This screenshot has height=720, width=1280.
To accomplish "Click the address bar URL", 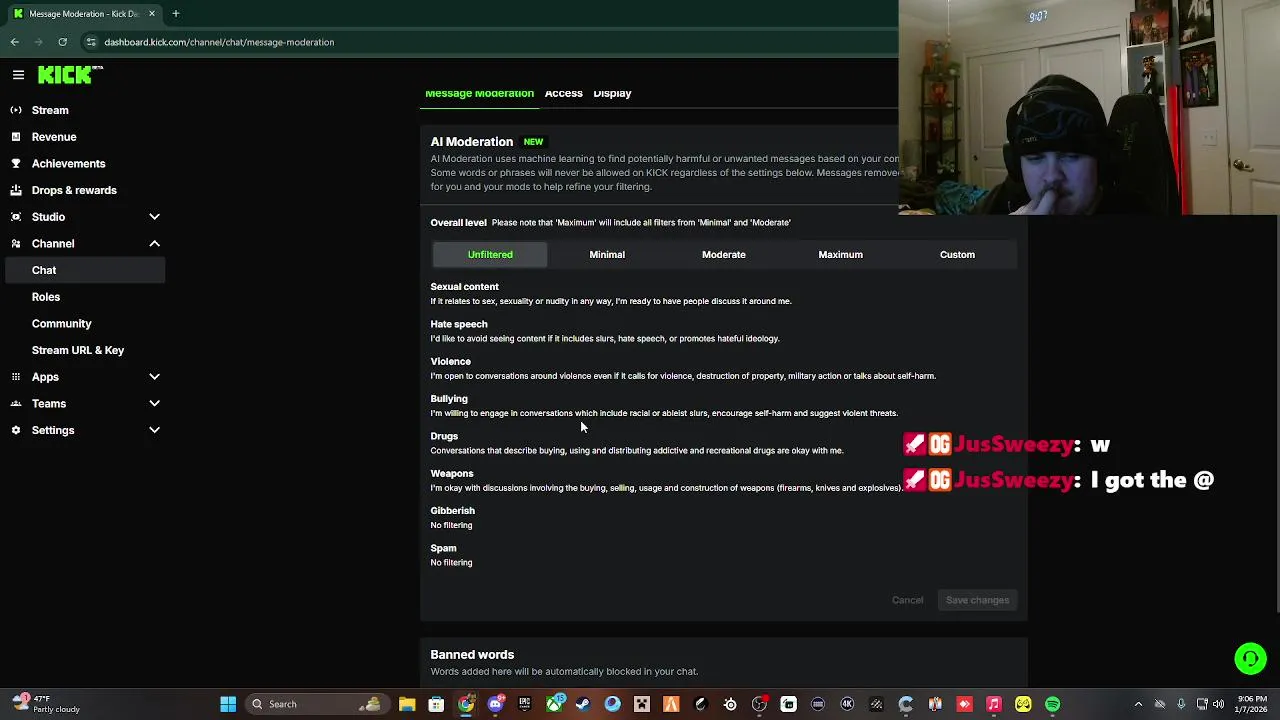I will pos(219,42).
